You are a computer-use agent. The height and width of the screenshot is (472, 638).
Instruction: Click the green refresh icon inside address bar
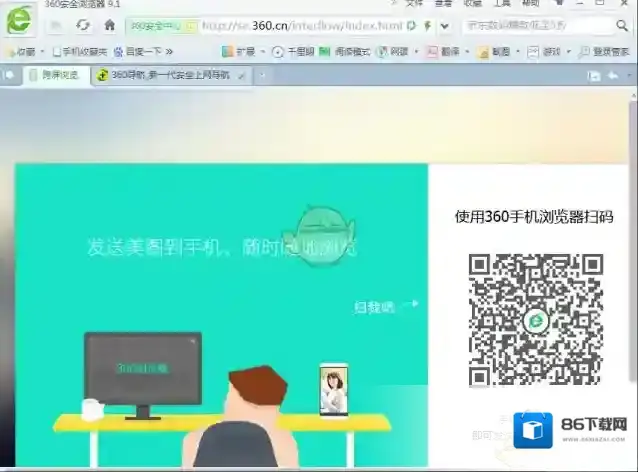pos(412,26)
